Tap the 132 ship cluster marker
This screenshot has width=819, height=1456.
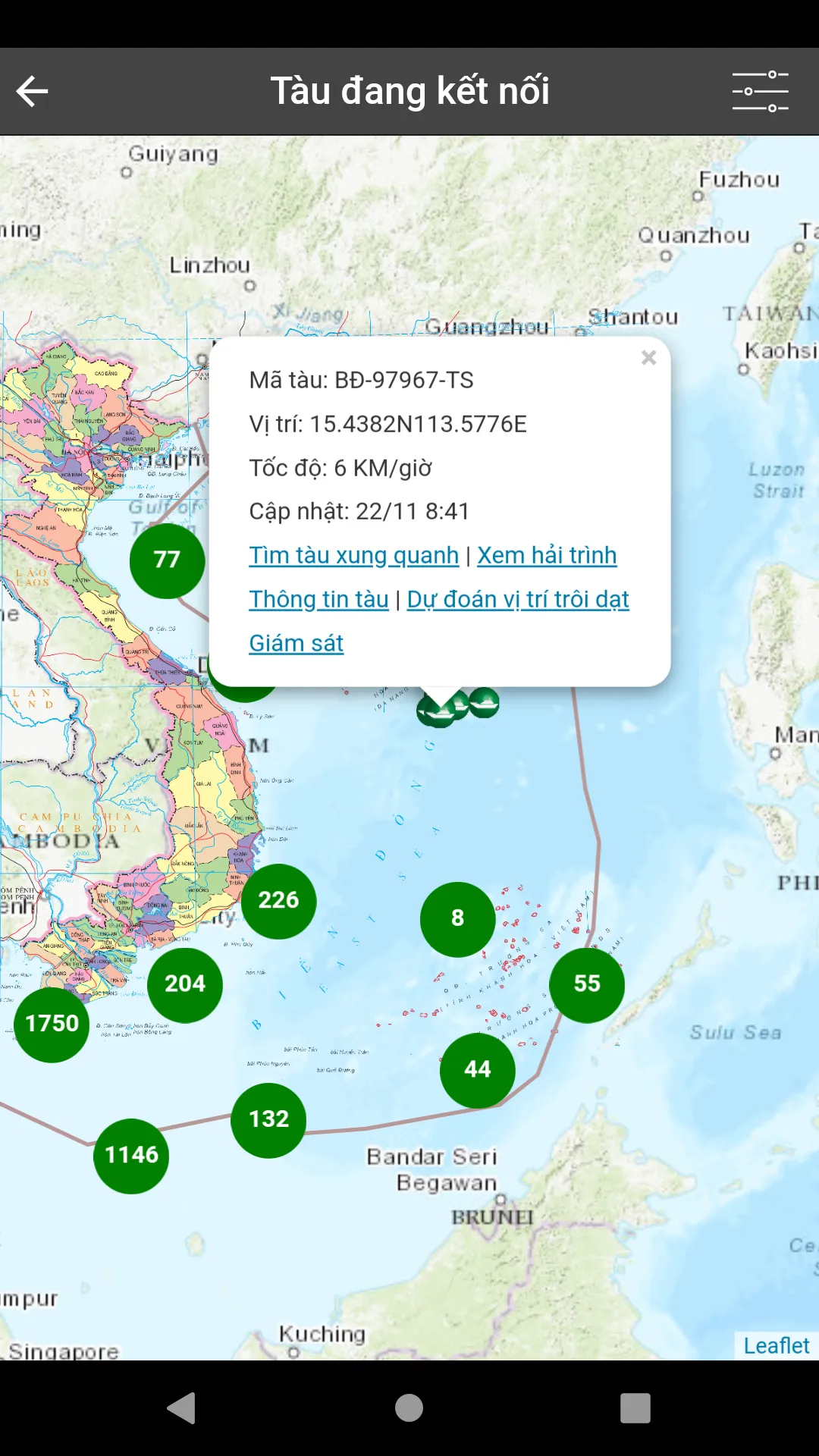click(268, 1120)
